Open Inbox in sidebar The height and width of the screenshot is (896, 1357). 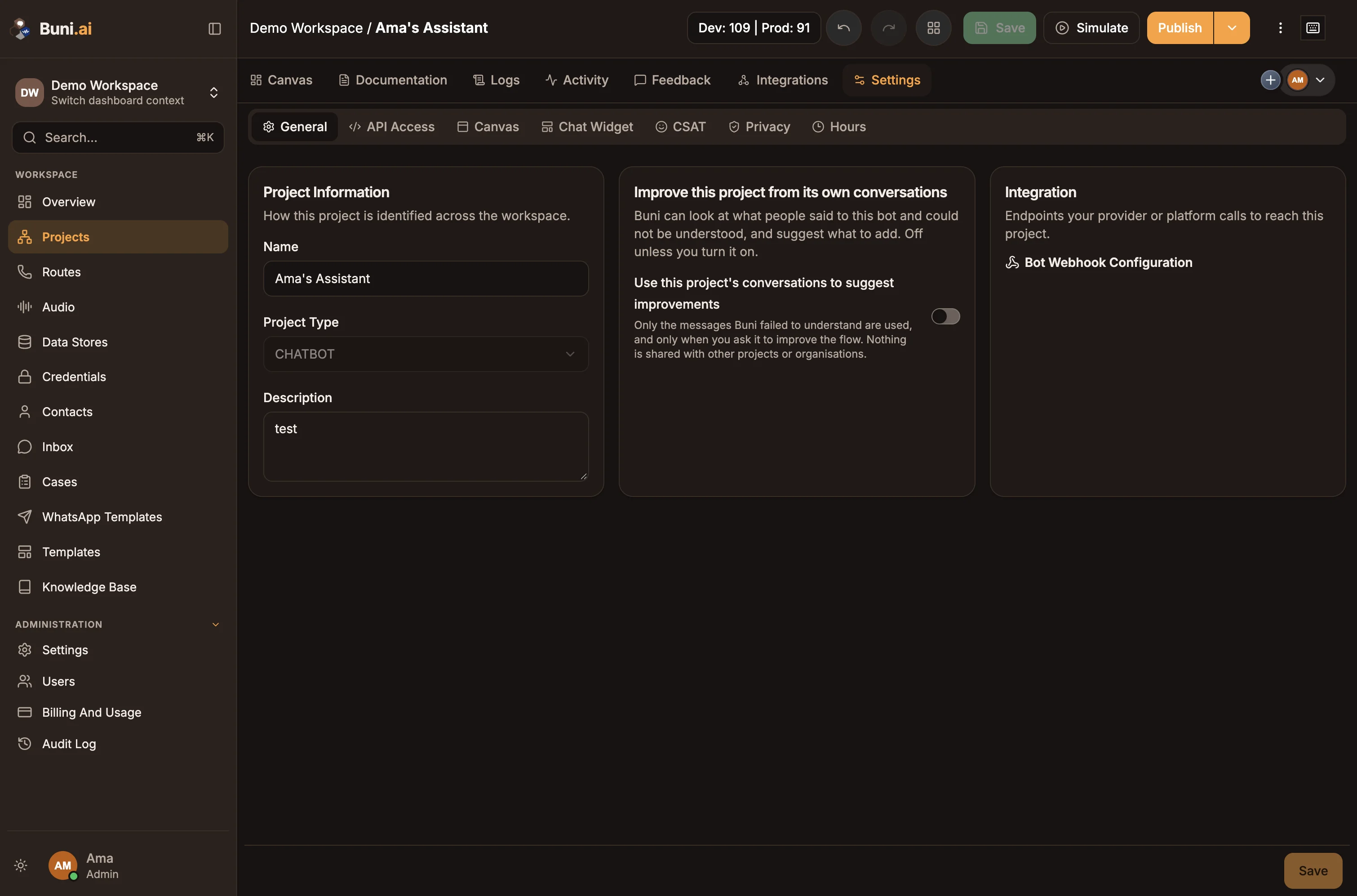118,447
